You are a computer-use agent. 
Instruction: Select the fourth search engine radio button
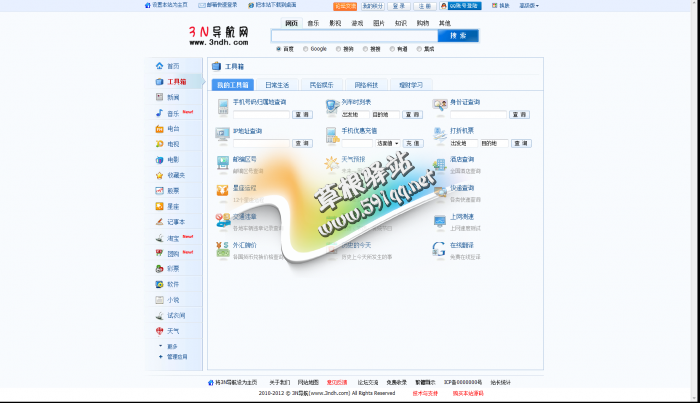pyautogui.click(x=365, y=49)
